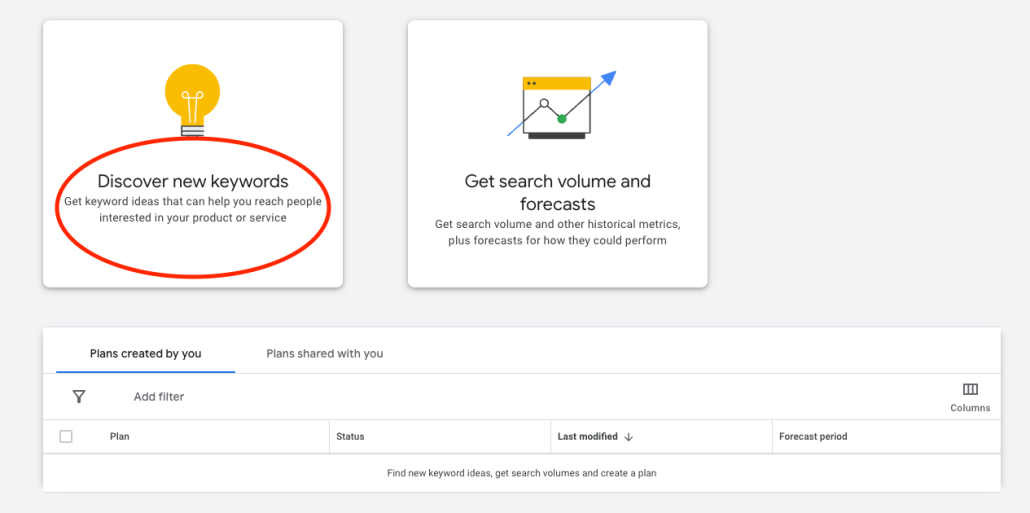Sort by the Last modified column header
The image size is (1030, 513).
click(587, 437)
